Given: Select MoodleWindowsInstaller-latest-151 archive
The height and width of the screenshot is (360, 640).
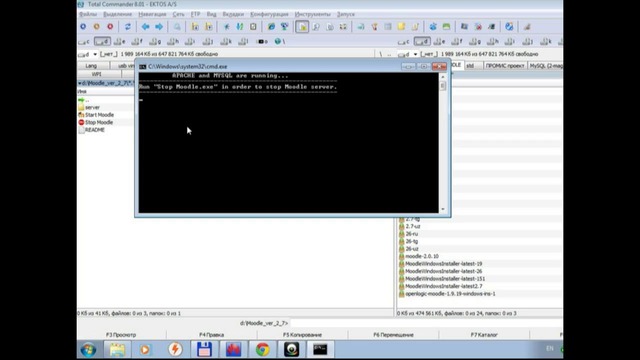Looking at the screenshot, I should click(445, 279).
